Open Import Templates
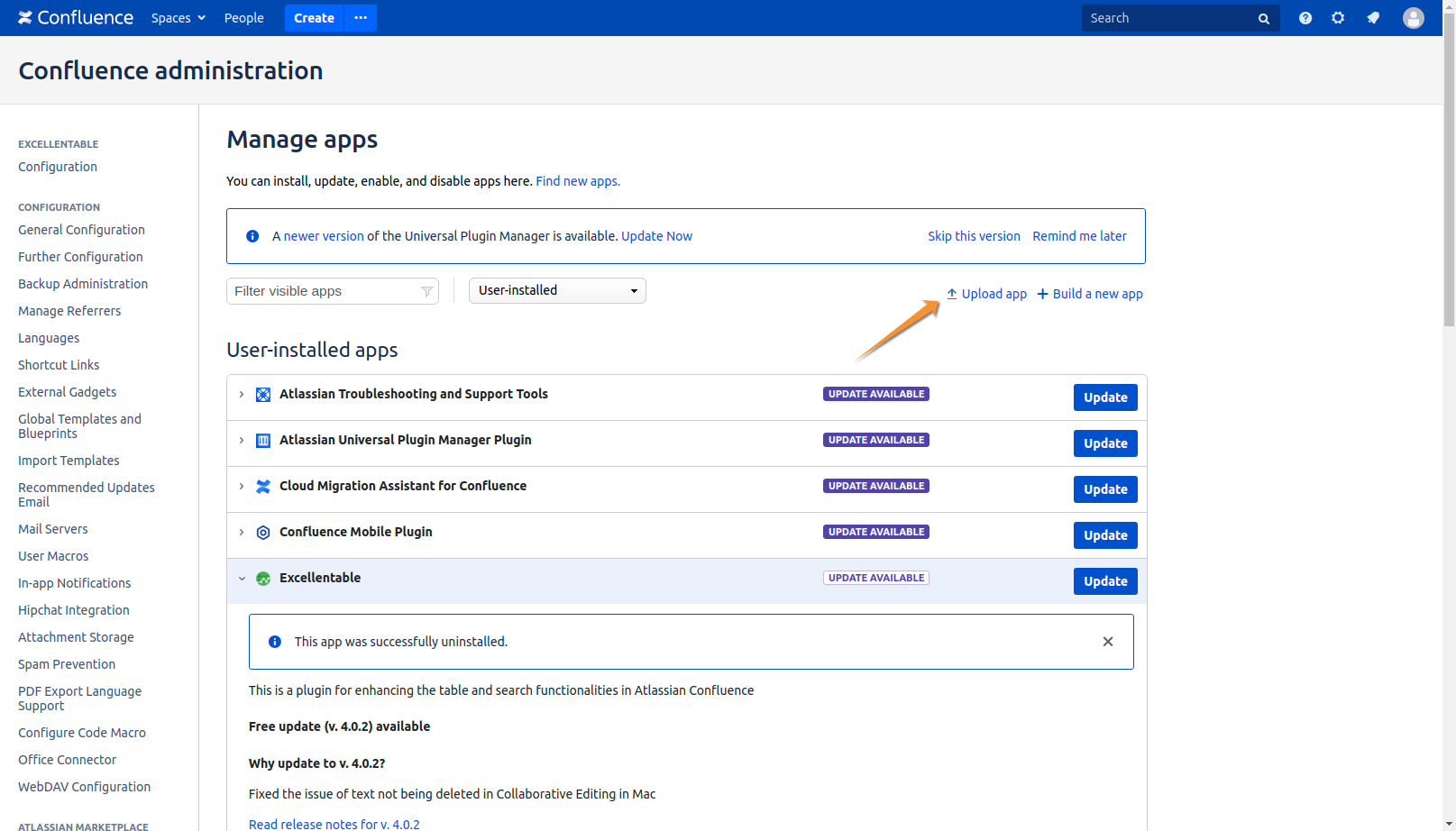The width and height of the screenshot is (1456, 831). tap(69, 461)
